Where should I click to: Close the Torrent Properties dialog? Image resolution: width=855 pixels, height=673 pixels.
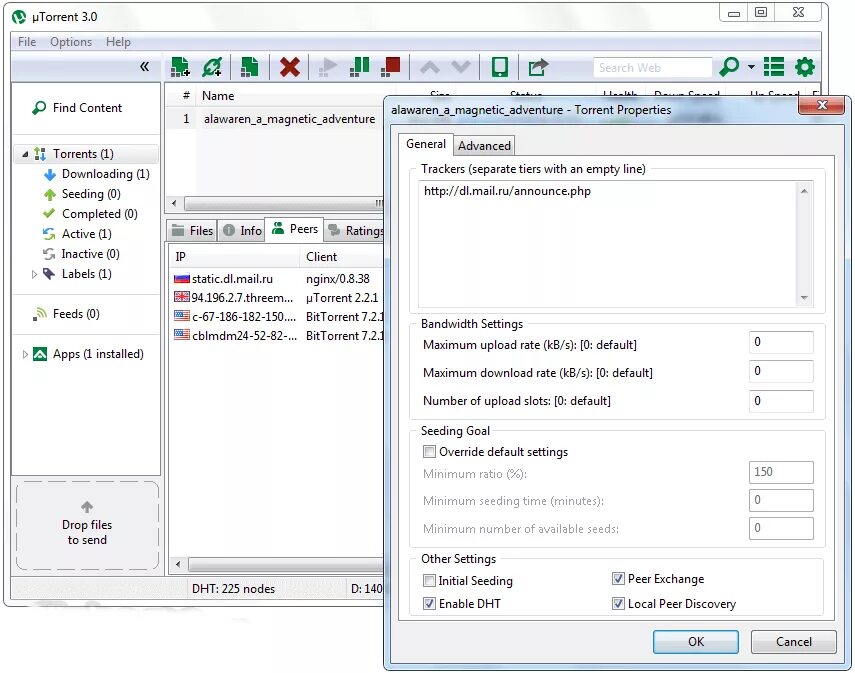822,105
